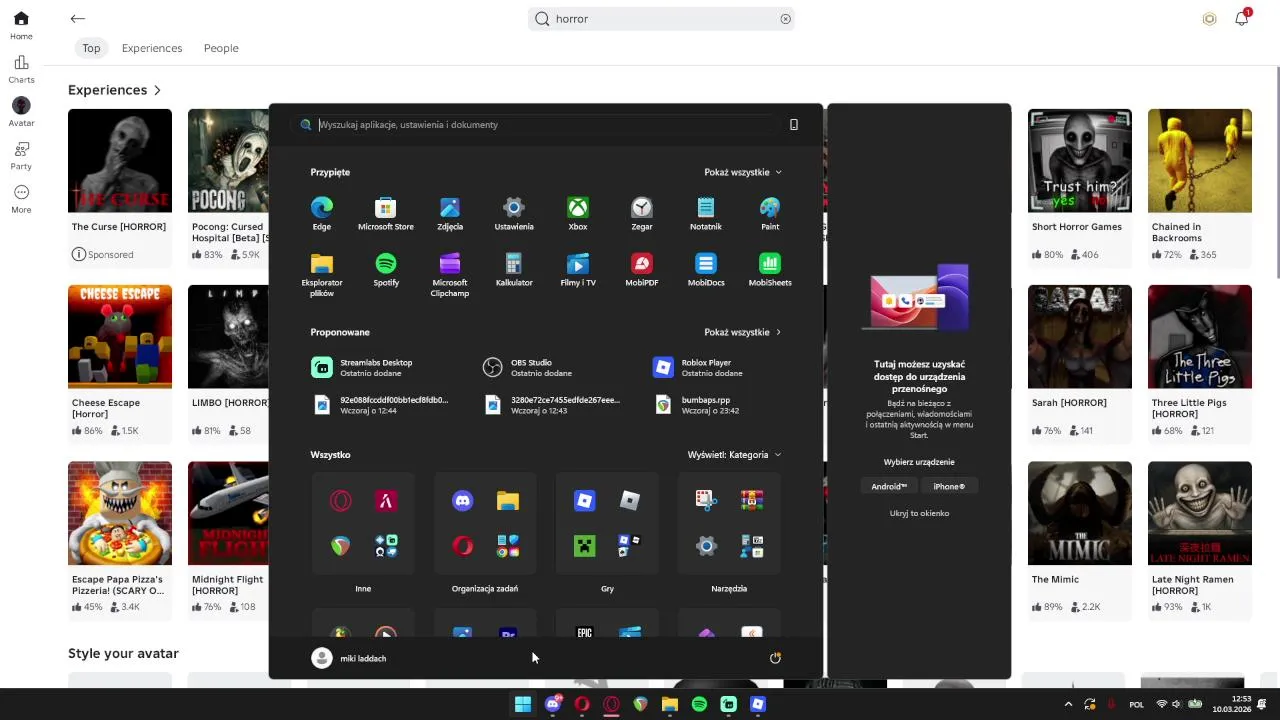This screenshot has width=1280, height=720.
Task: Open Short Horror Games thumbnail
Action: (x=1080, y=161)
